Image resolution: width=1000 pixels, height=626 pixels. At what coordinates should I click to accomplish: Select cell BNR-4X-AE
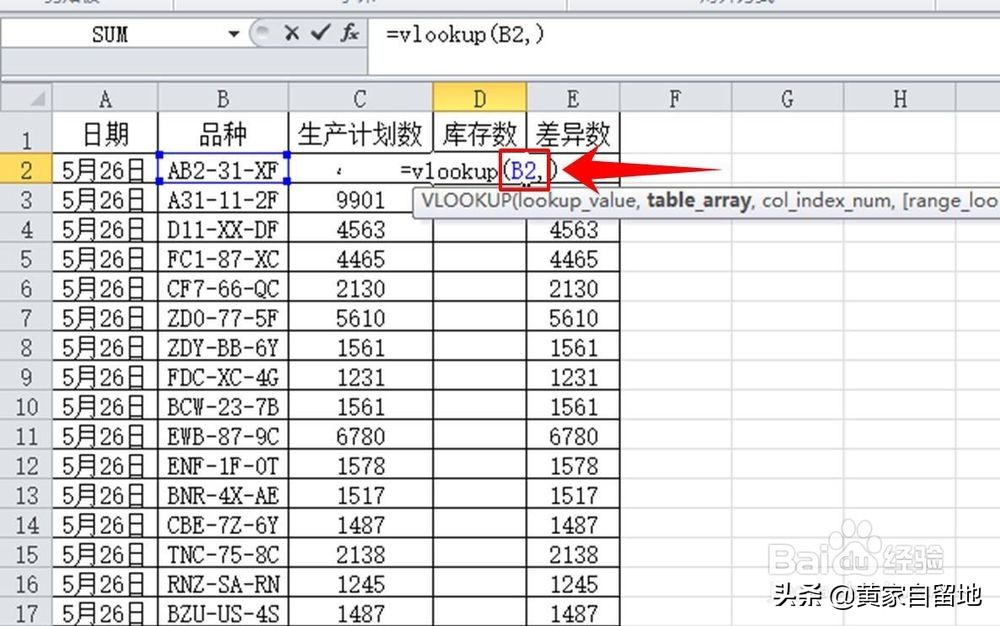(x=223, y=495)
